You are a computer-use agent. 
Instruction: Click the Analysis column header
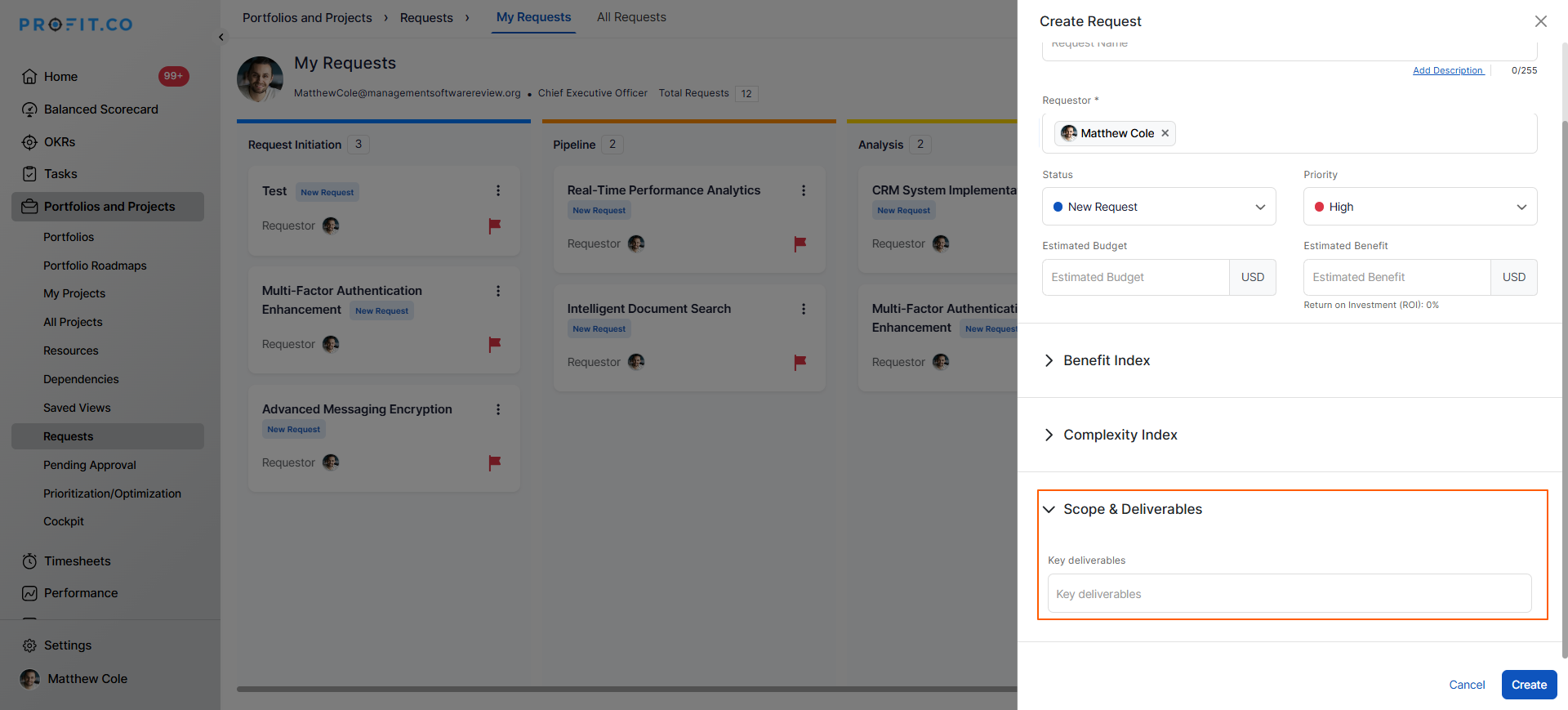point(880,145)
